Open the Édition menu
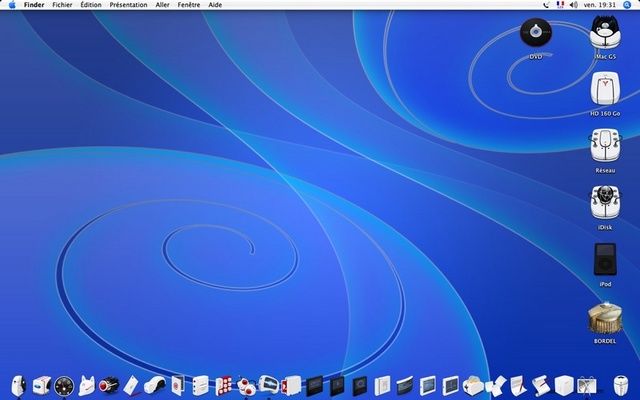This screenshot has height=400, width=640. (x=91, y=5)
